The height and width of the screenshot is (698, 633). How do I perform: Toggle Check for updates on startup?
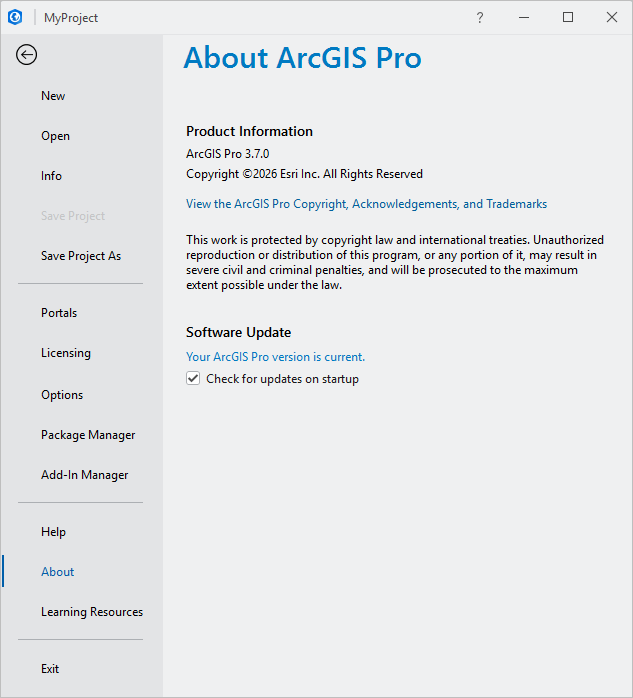(193, 378)
